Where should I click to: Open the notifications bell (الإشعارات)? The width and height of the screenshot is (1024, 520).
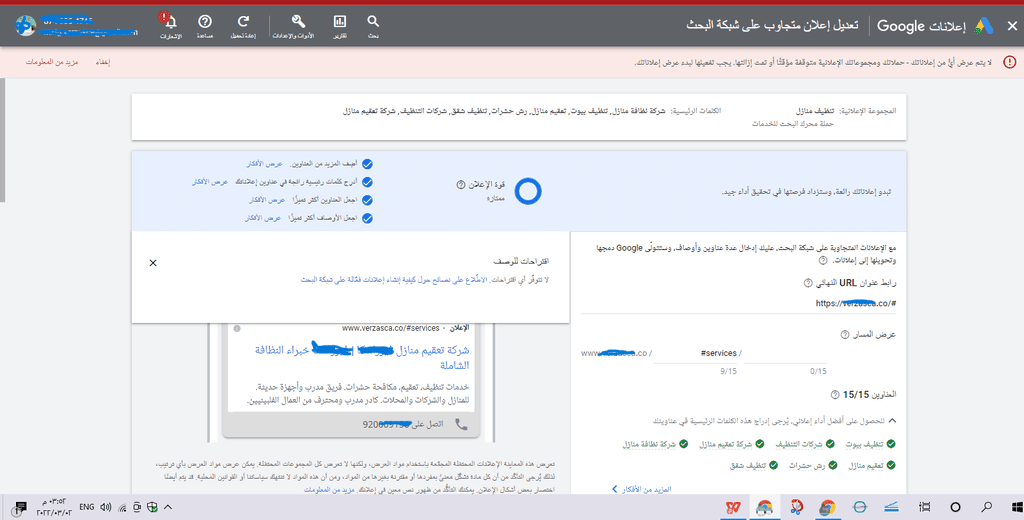pyautogui.click(x=170, y=21)
